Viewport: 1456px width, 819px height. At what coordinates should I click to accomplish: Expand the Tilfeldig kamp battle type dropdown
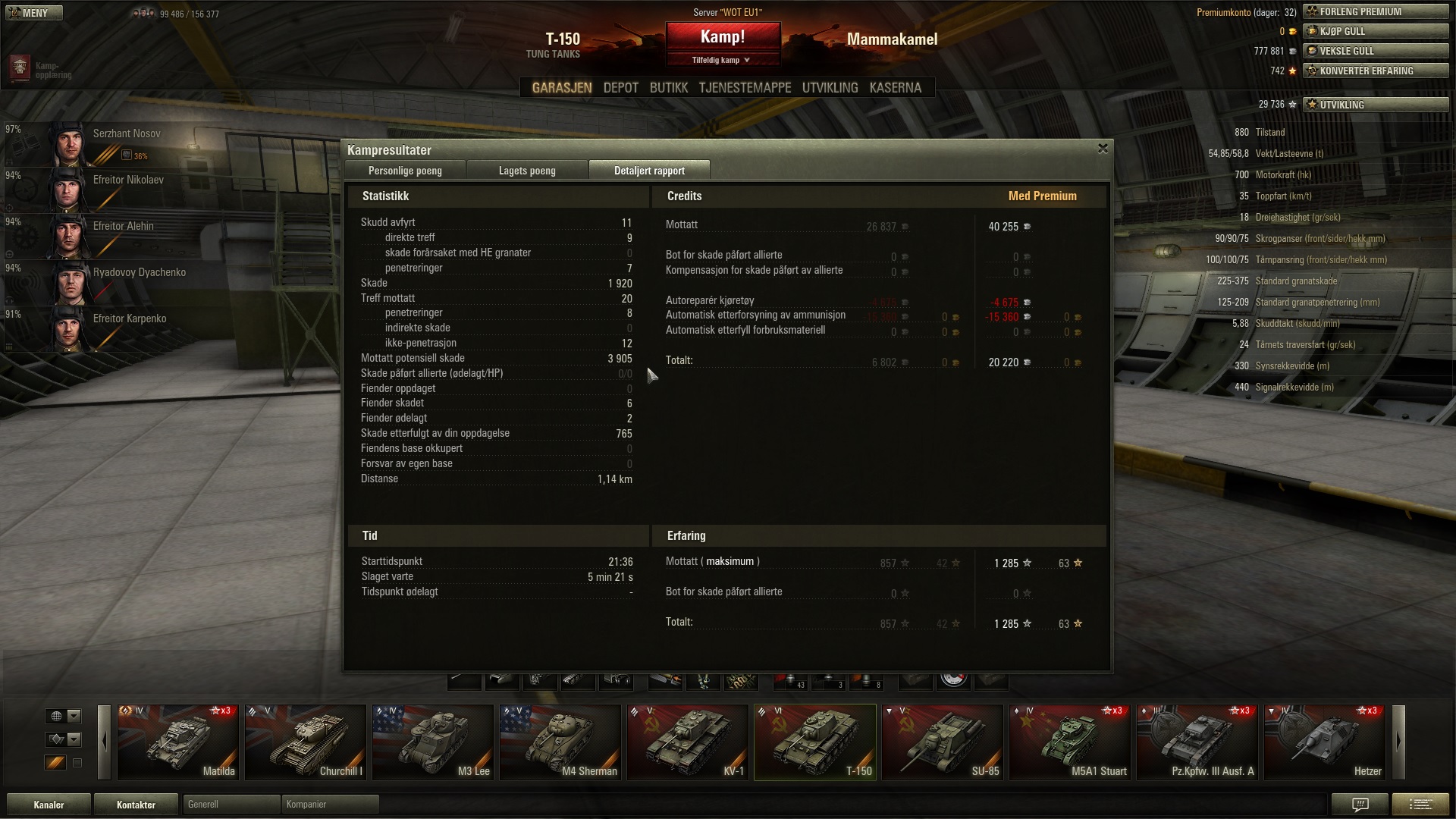[x=722, y=60]
